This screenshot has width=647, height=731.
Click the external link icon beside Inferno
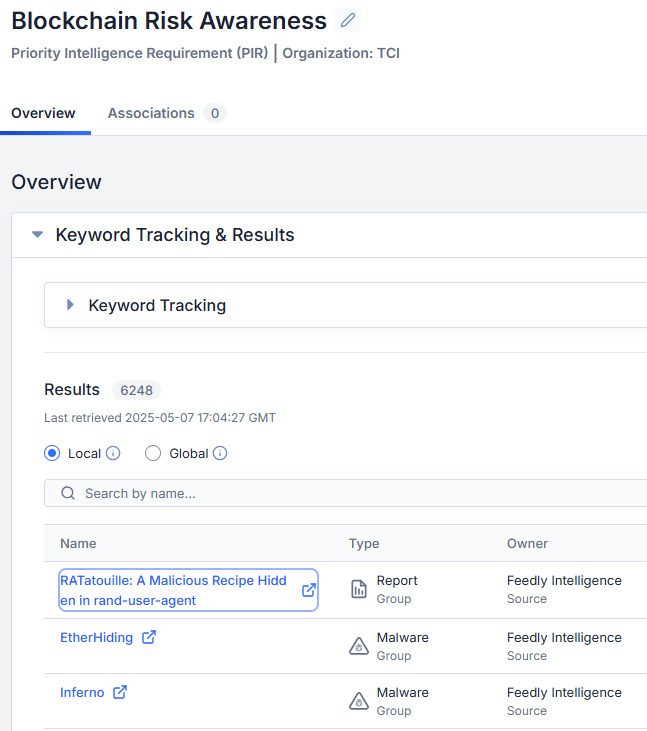(120, 692)
